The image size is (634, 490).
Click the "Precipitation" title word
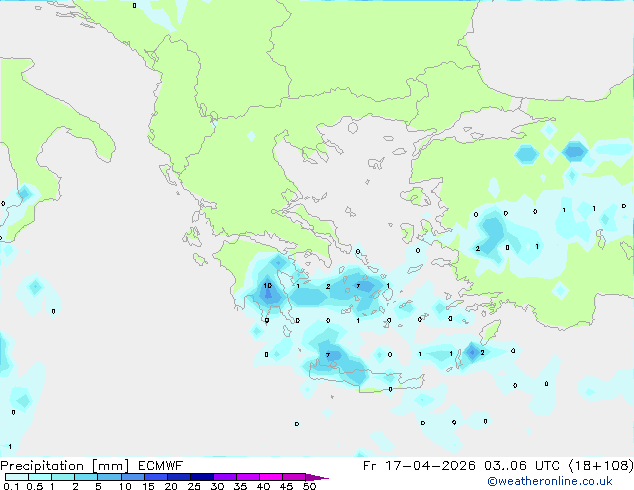coord(42,466)
